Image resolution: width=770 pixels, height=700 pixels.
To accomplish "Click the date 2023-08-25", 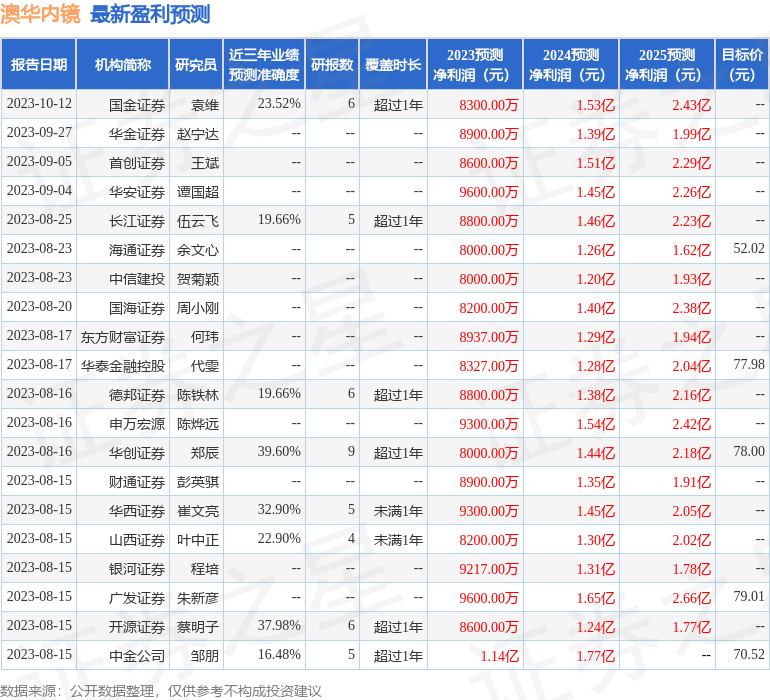I will click(x=39, y=220).
